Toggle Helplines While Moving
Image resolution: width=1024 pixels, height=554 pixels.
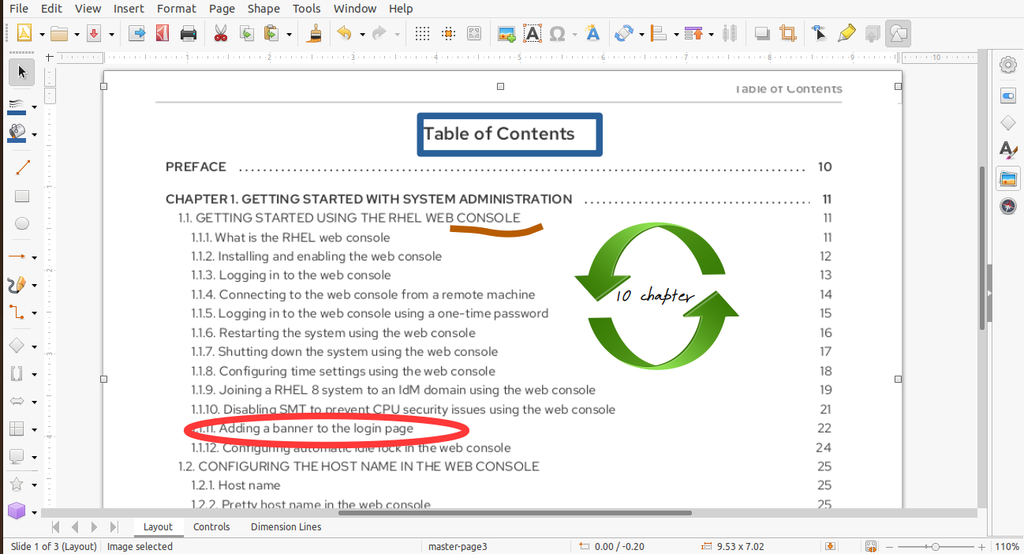click(449, 33)
